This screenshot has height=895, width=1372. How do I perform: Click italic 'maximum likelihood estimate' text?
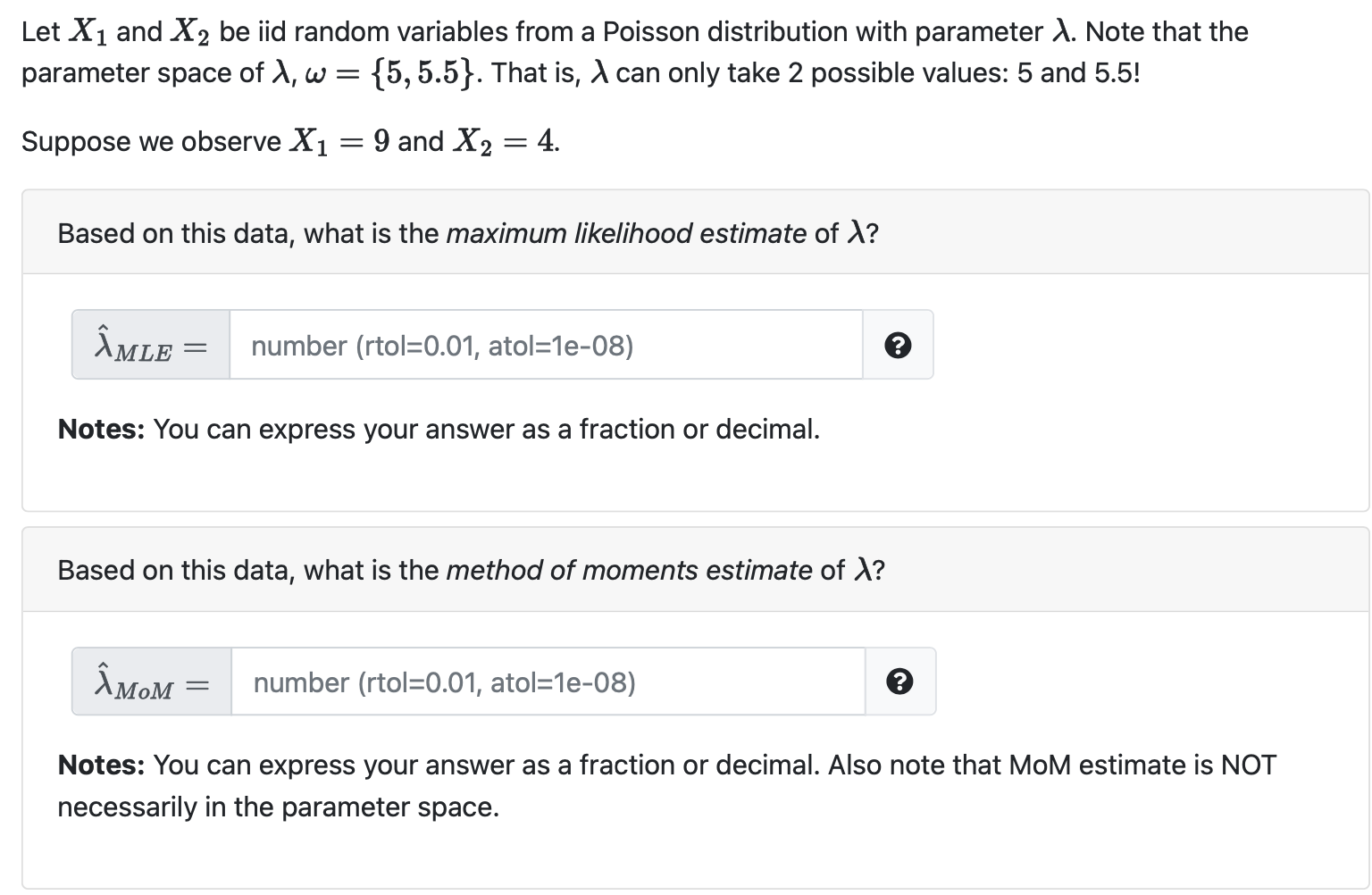(626, 233)
